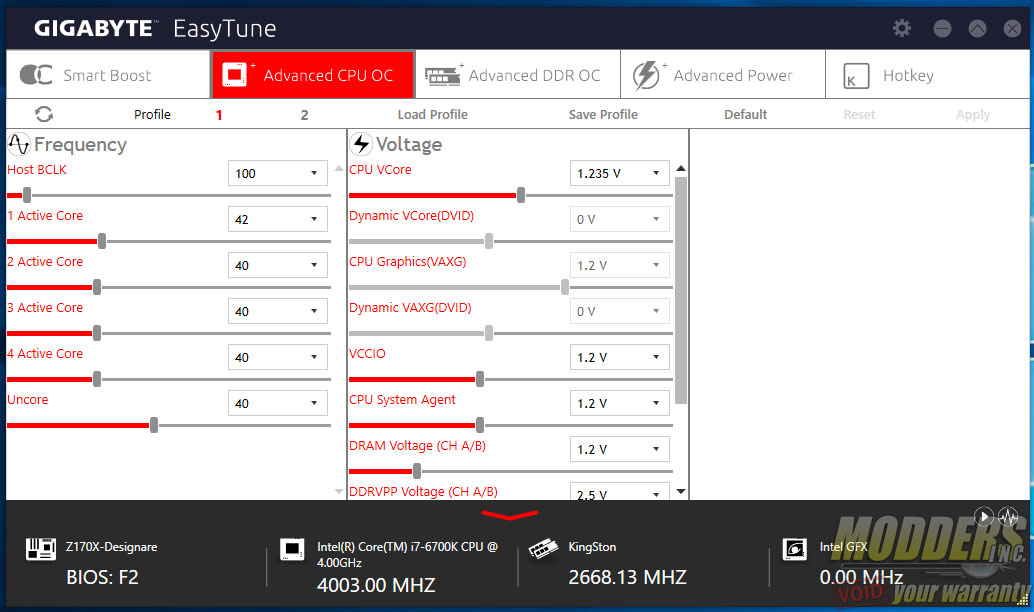
Task: Click the round play icon in status bar
Action: (x=983, y=516)
